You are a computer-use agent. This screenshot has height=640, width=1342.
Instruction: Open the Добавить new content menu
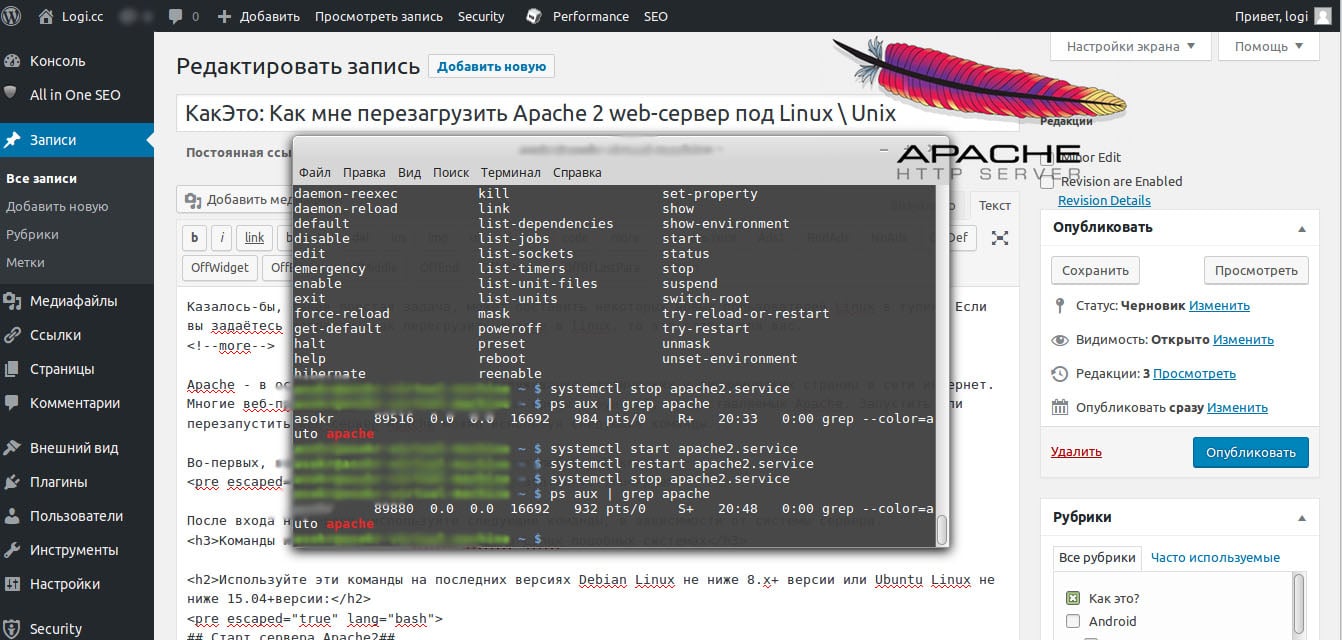tap(258, 16)
